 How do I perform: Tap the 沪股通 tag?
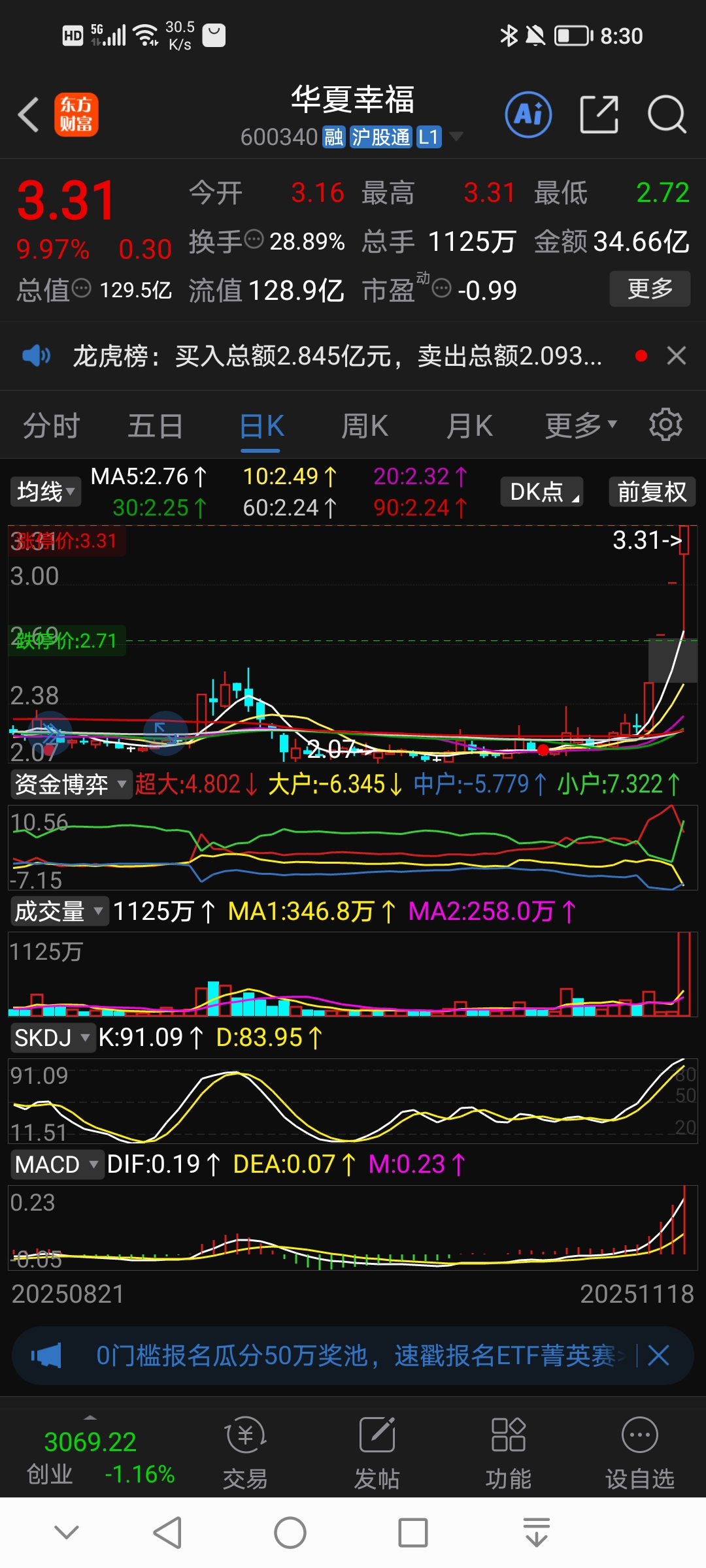380,137
